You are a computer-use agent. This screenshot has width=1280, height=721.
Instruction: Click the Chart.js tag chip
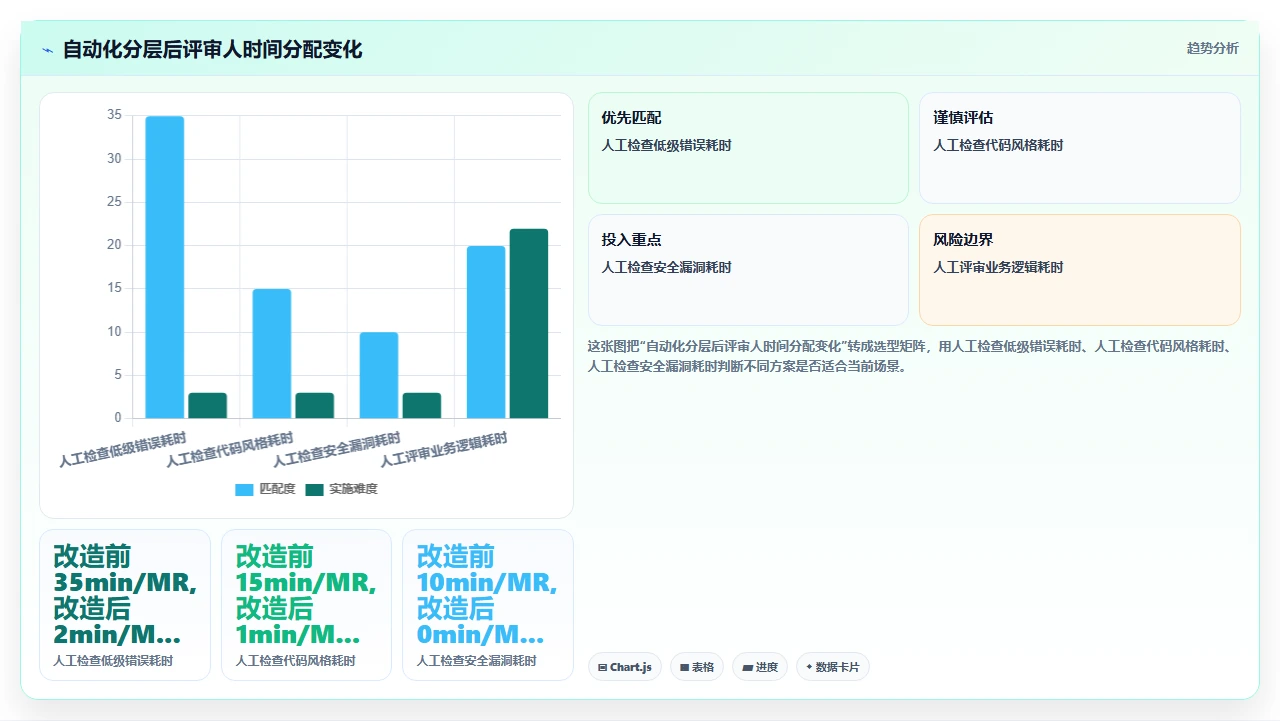point(625,667)
